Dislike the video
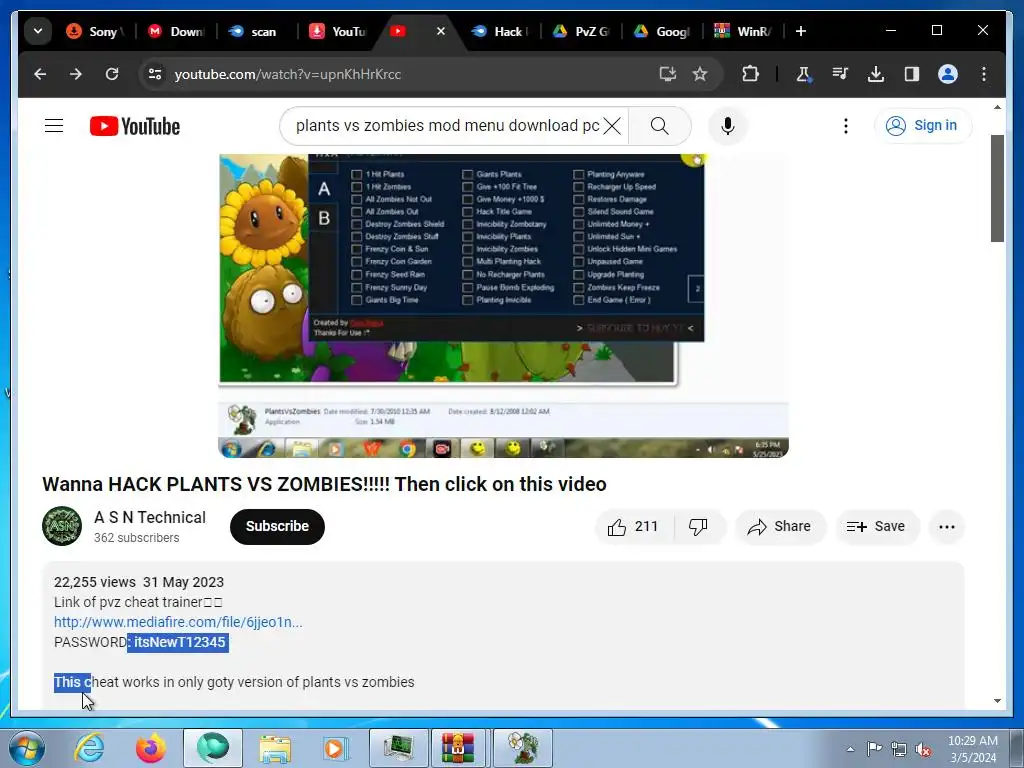1024x768 pixels. [x=699, y=526]
